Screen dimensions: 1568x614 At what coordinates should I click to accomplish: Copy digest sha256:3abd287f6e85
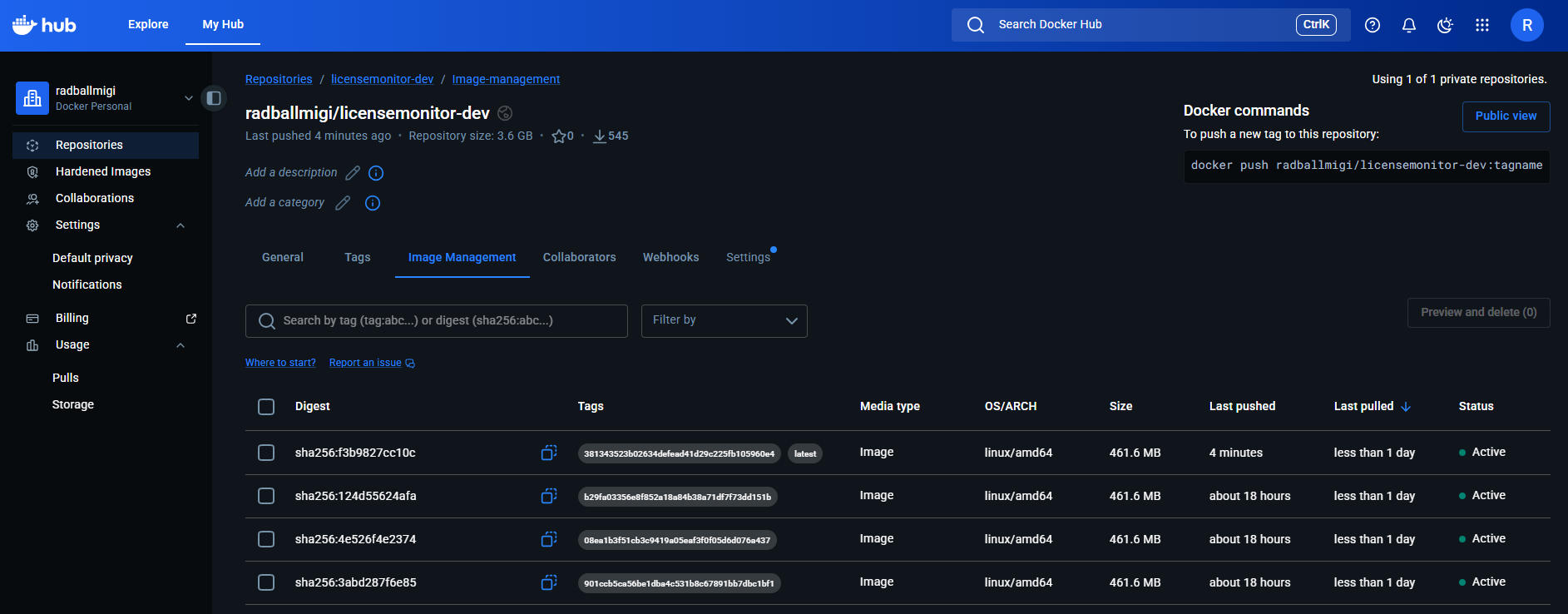[549, 582]
